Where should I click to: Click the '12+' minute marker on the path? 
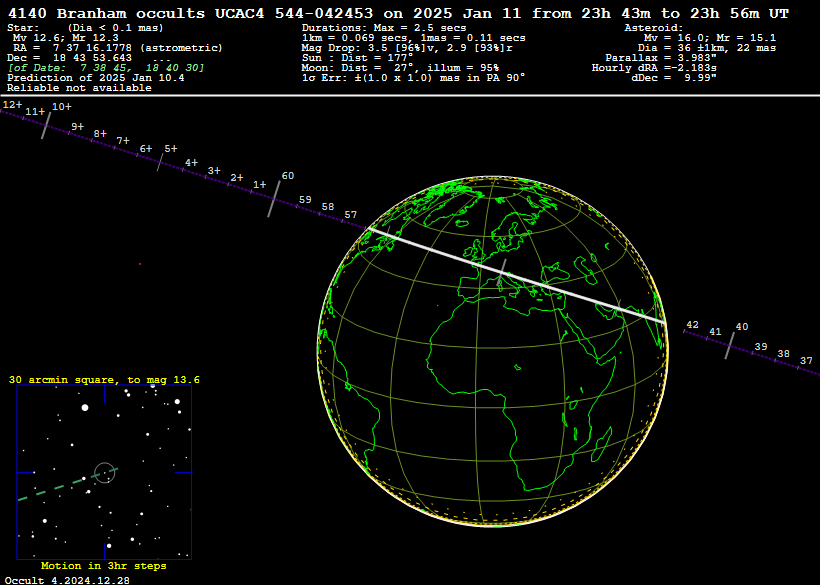click(12, 105)
